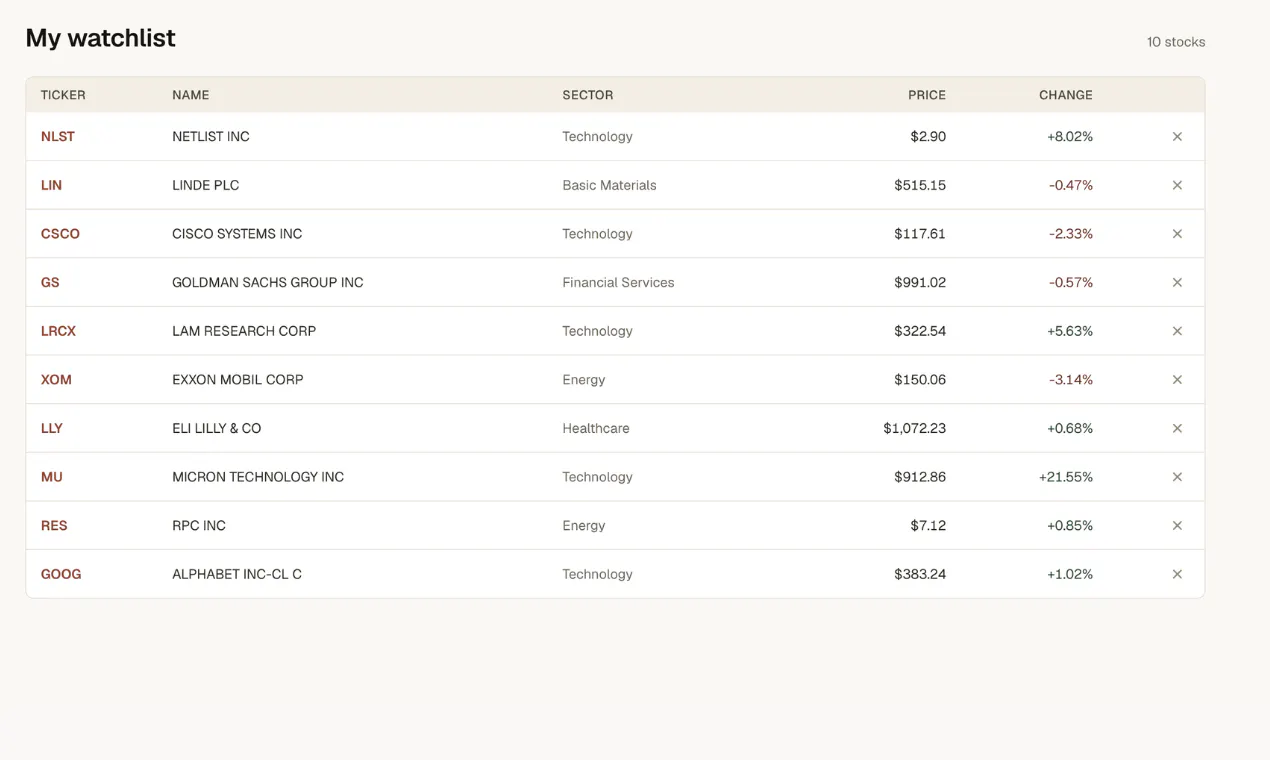This screenshot has height=760, width=1270.
Task: Click the My watchlist heading
Action: [100, 38]
